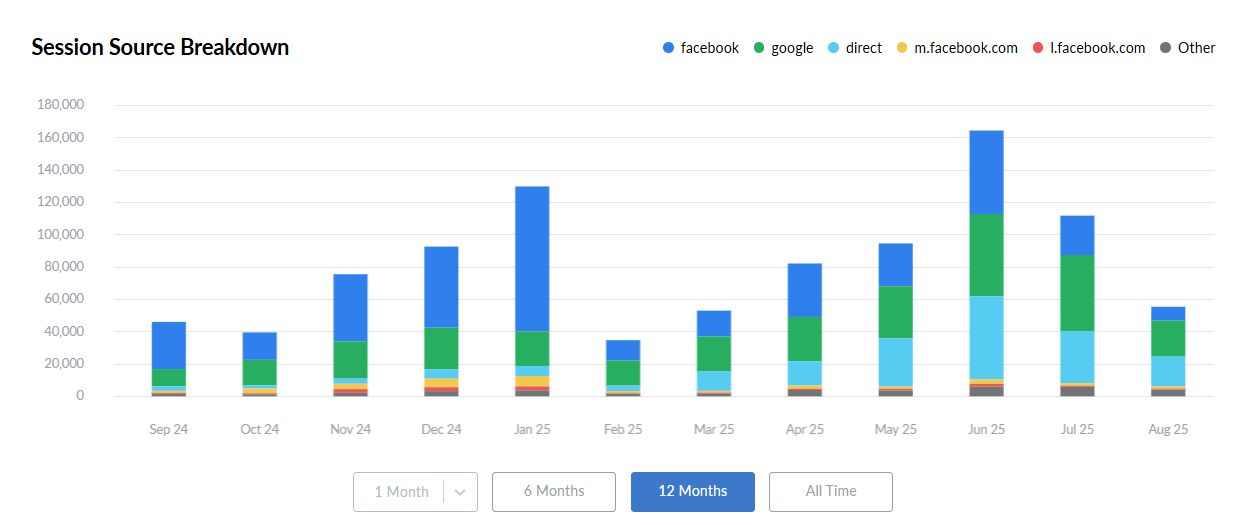Click the blue segment of Sep 24 bar
Image resolution: width=1243 pixels, height=525 pixels.
[168, 345]
